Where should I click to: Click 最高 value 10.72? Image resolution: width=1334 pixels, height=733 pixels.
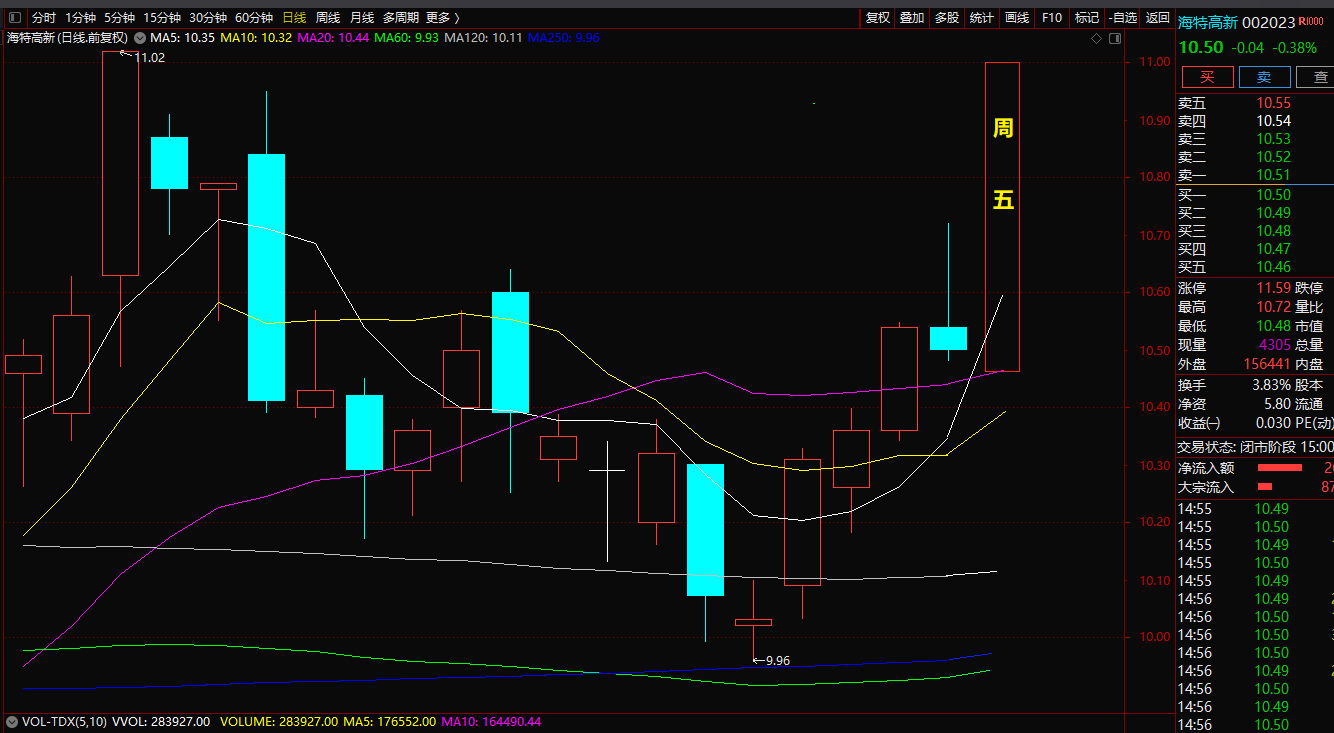pyautogui.click(x=1273, y=307)
